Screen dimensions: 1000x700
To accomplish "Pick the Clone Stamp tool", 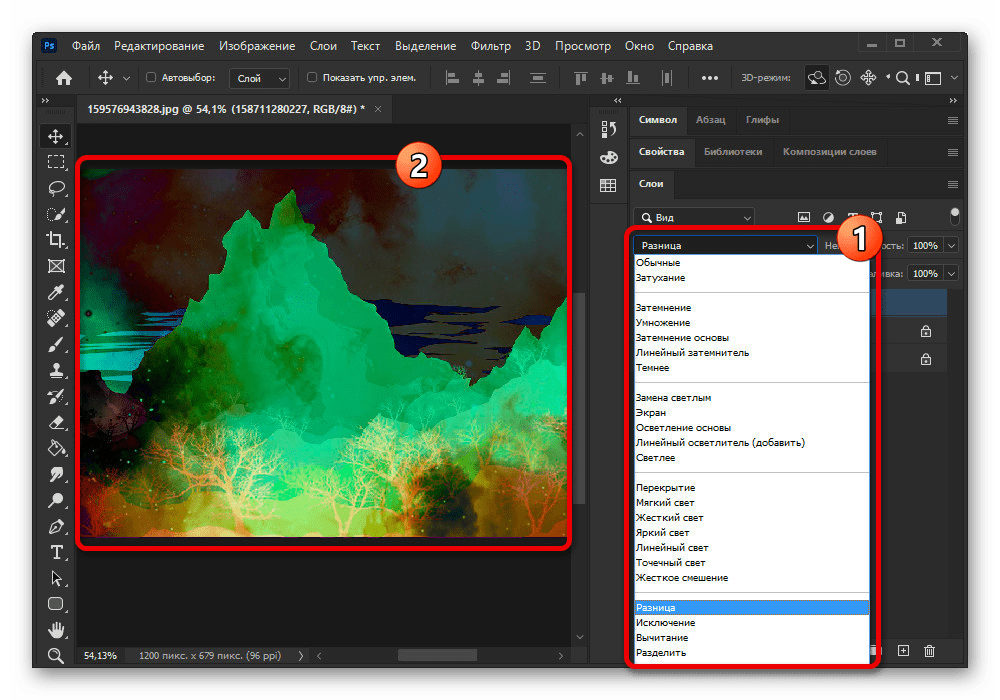I will [x=57, y=370].
